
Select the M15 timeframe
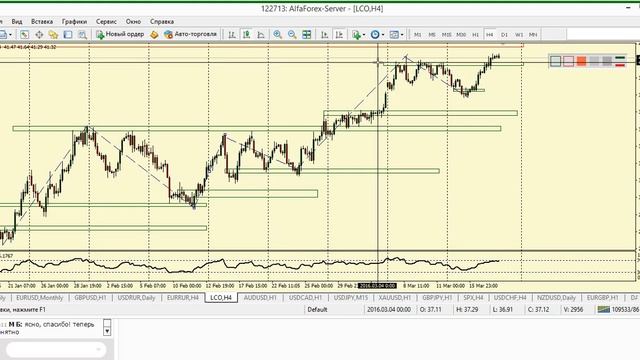click(x=447, y=35)
